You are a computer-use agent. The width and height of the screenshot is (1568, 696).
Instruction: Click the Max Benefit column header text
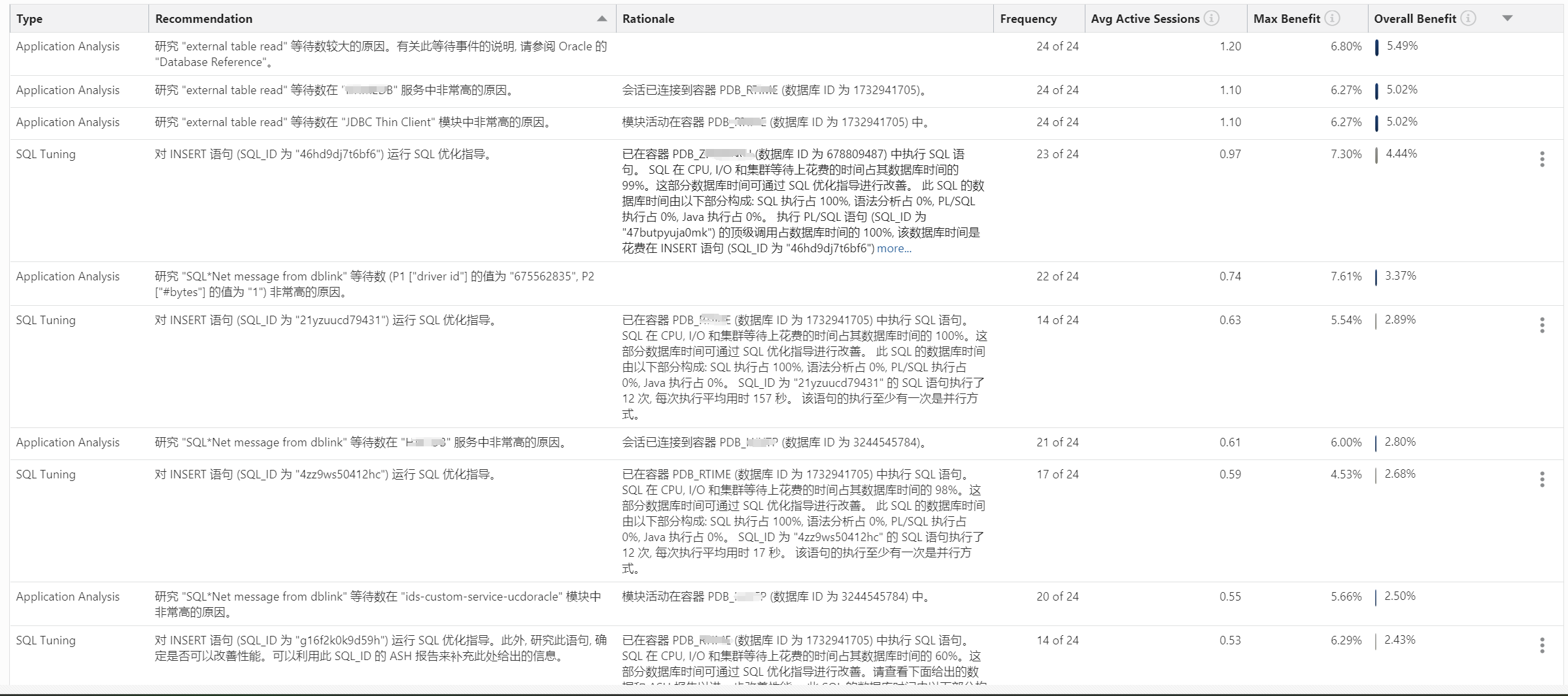1287,19
